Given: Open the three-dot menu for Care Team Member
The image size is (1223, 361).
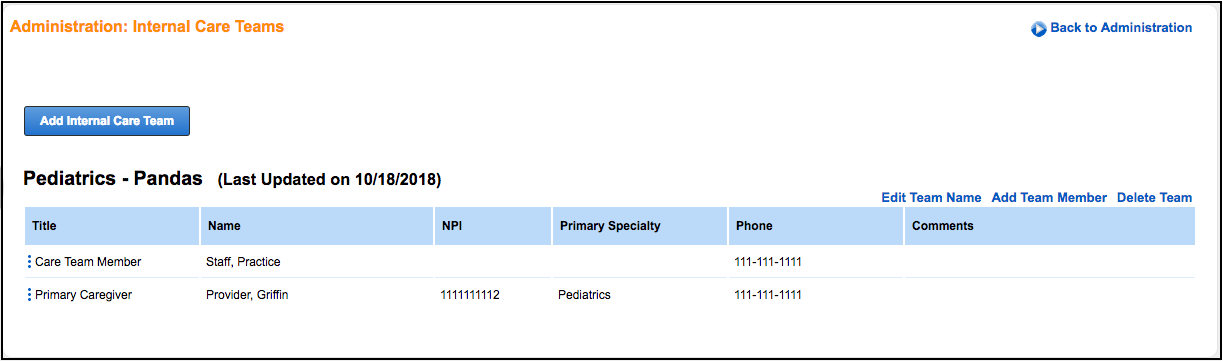Looking at the screenshot, I should (x=30, y=262).
